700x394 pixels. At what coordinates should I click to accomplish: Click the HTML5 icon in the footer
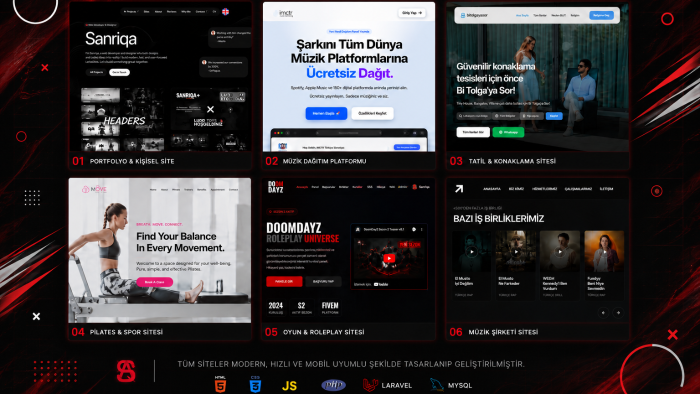click(x=221, y=384)
